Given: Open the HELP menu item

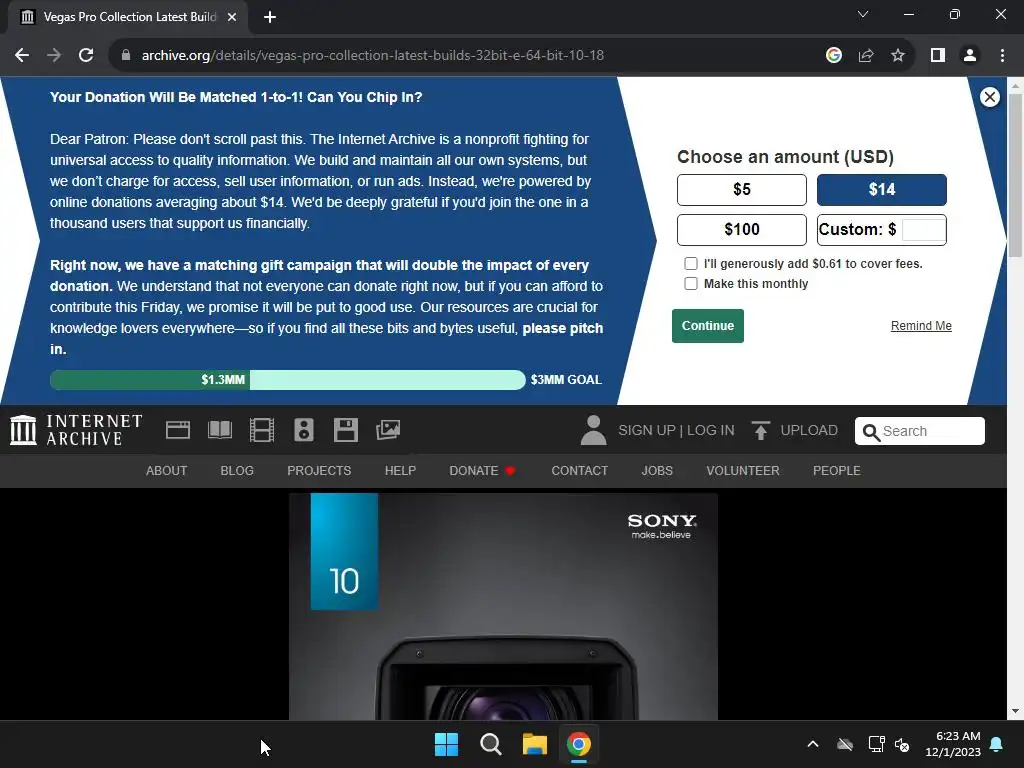Looking at the screenshot, I should [x=400, y=471].
